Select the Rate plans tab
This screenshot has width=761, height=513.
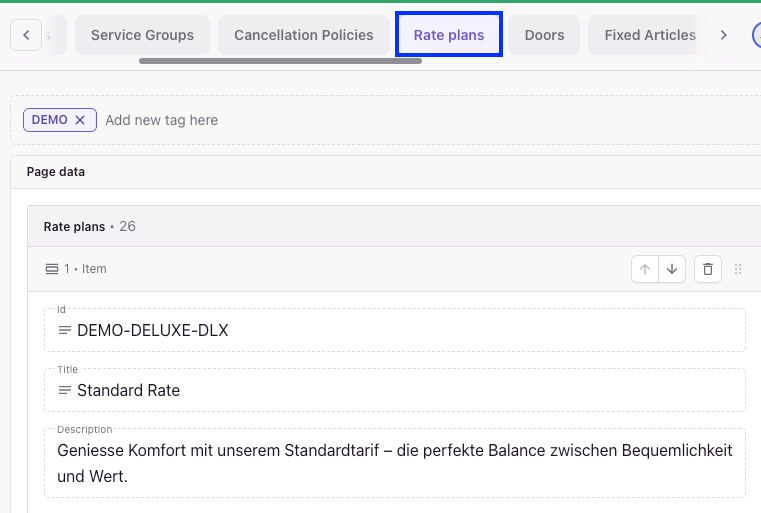(x=449, y=35)
